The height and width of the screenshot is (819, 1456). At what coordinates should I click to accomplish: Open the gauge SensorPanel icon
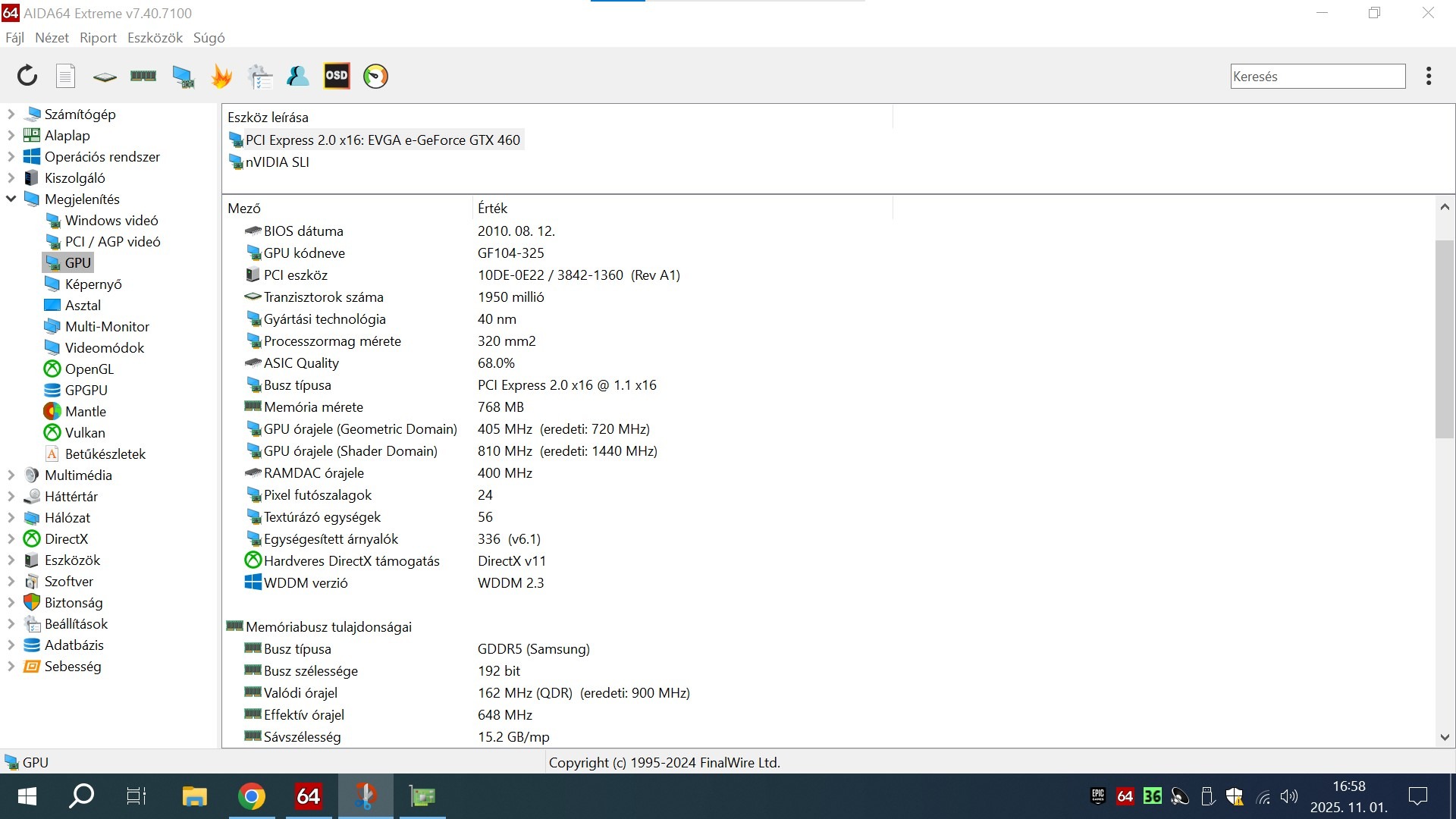(375, 76)
